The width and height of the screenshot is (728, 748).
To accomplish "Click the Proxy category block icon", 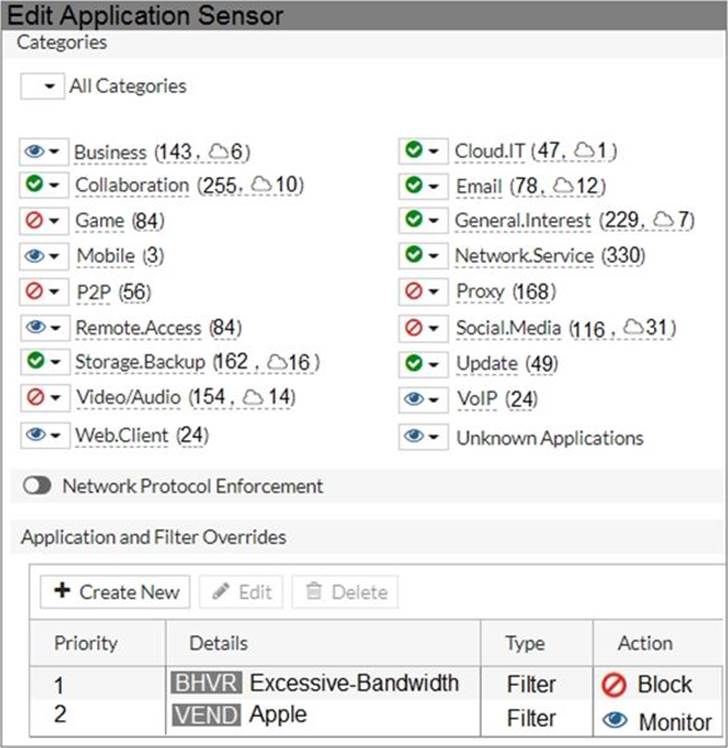I will pyautogui.click(x=413, y=291).
